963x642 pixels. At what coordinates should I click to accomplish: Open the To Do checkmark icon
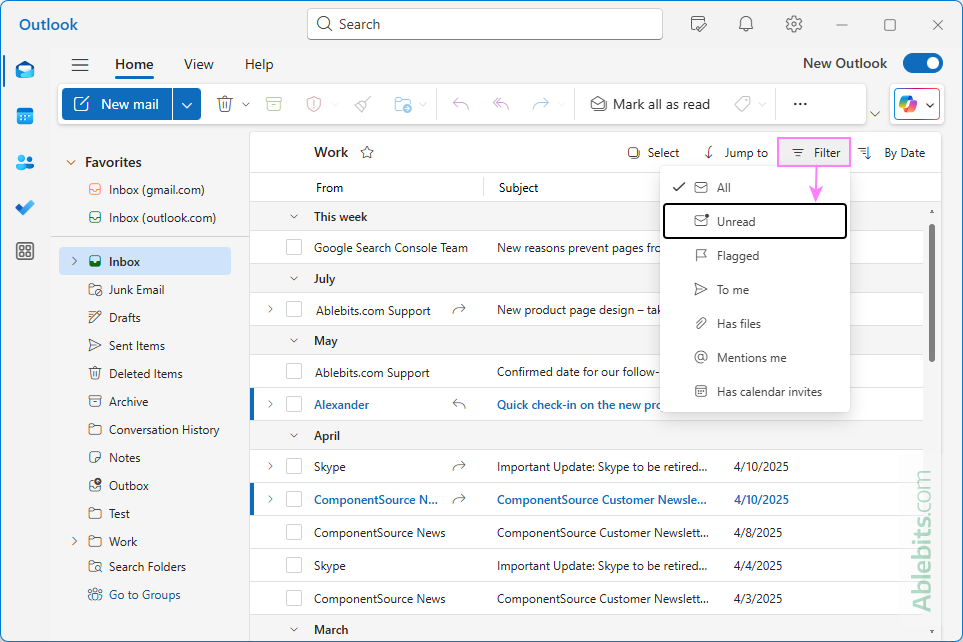(x=25, y=207)
